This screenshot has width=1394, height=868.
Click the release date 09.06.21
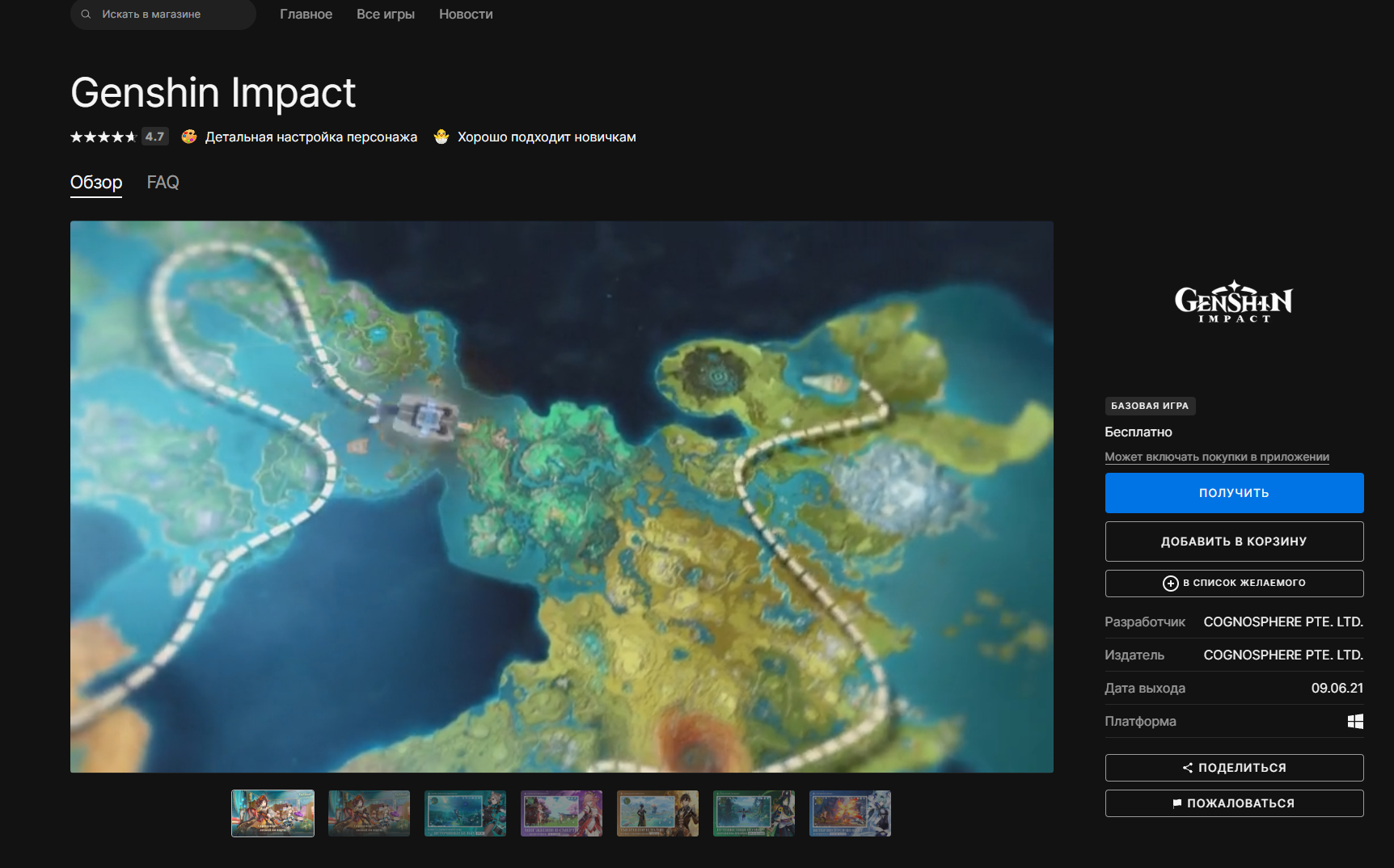[1337, 689]
